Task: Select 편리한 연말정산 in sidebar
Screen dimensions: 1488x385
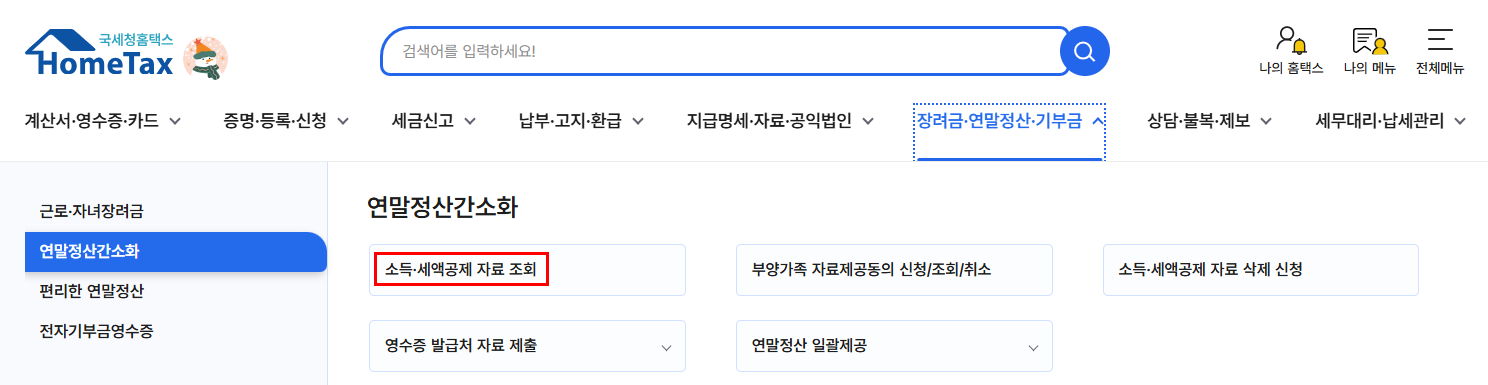Action: click(92, 292)
